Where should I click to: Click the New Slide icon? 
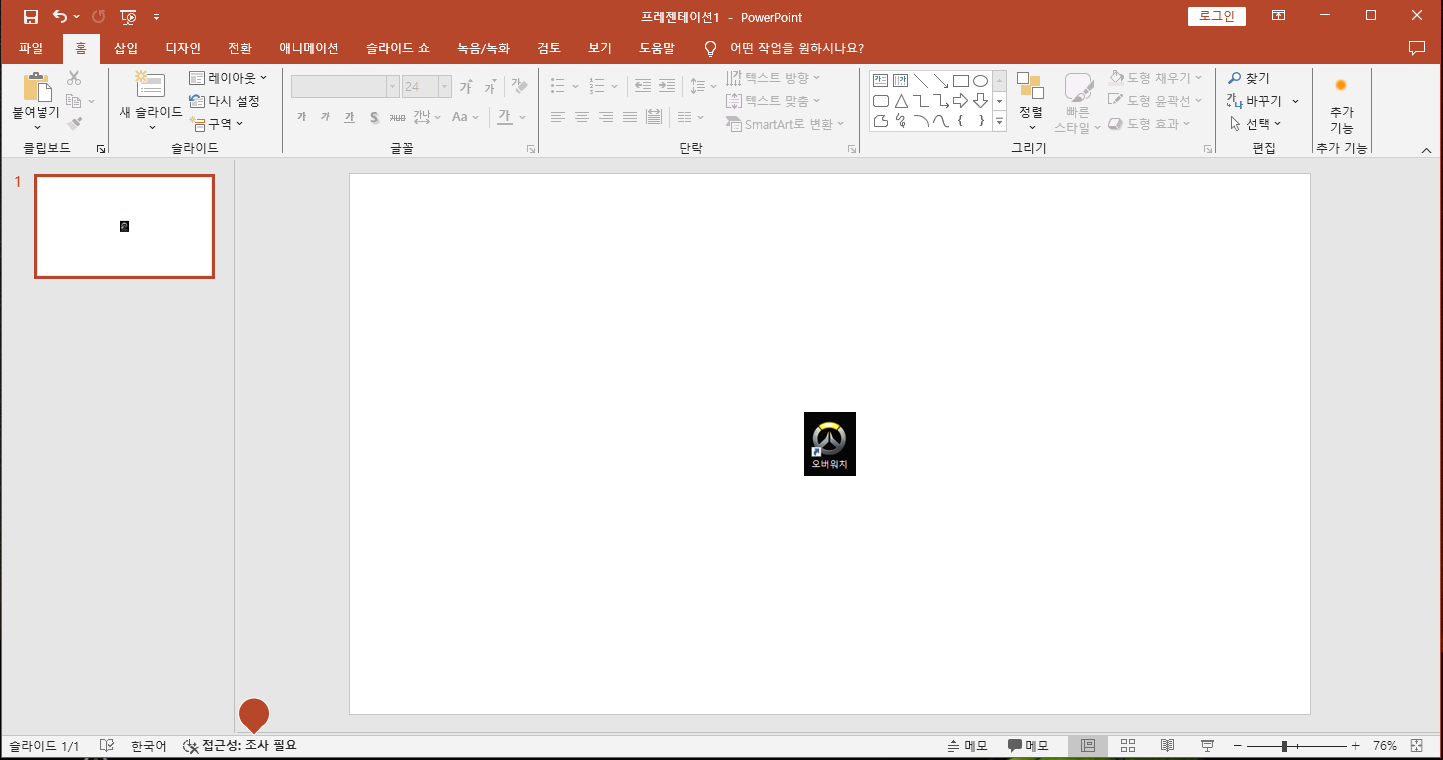pyautogui.click(x=150, y=85)
